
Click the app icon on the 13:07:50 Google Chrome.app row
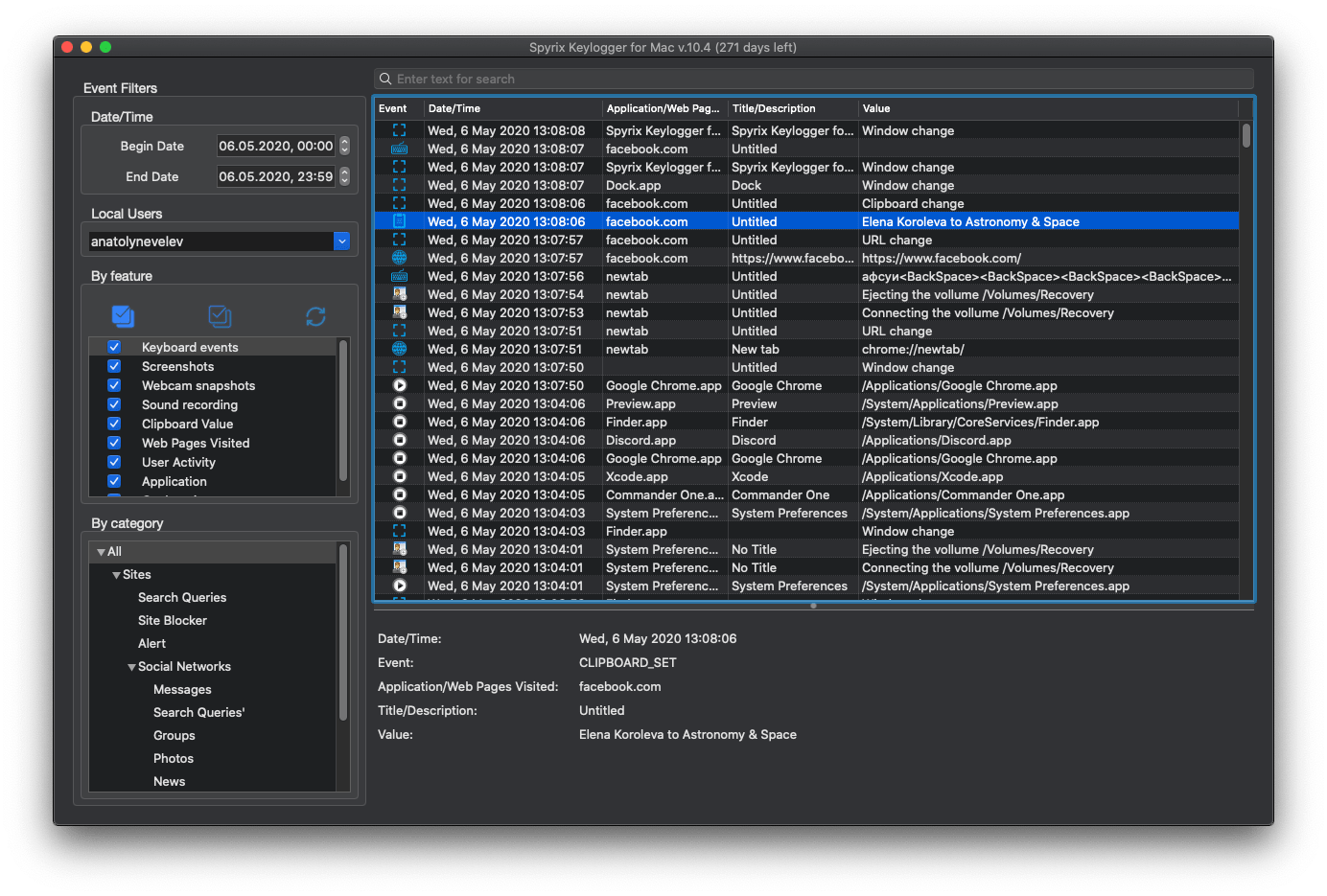(400, 385)
